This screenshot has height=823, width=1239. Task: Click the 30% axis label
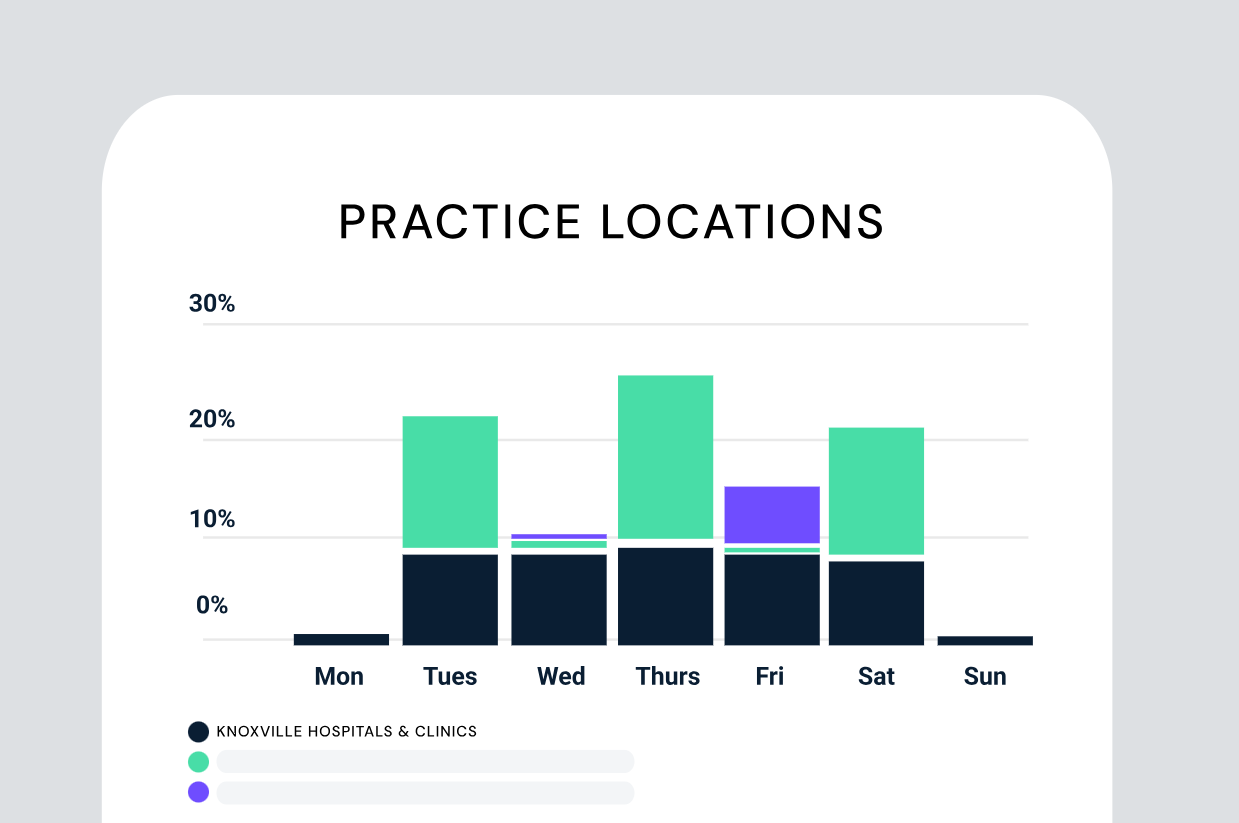pos(212,304)
